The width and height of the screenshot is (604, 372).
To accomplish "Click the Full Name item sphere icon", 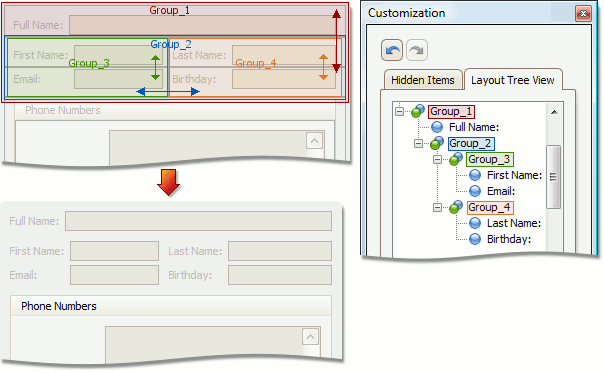I will (x=437, y=127).
